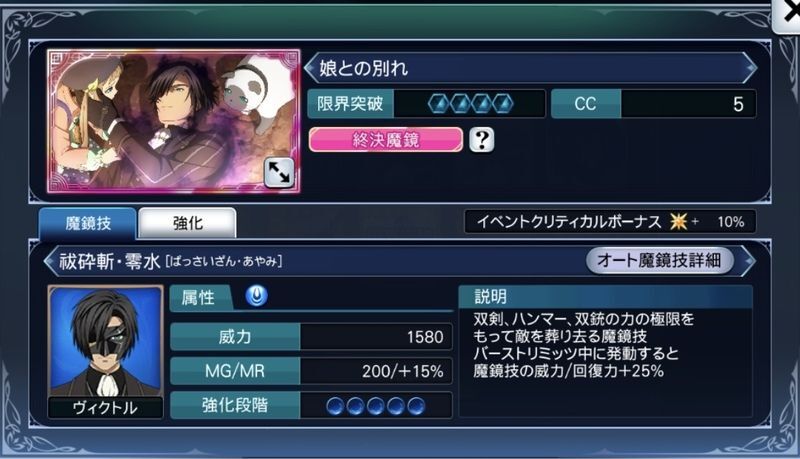Go to previous card with left title arrow

tap(311, 68)
